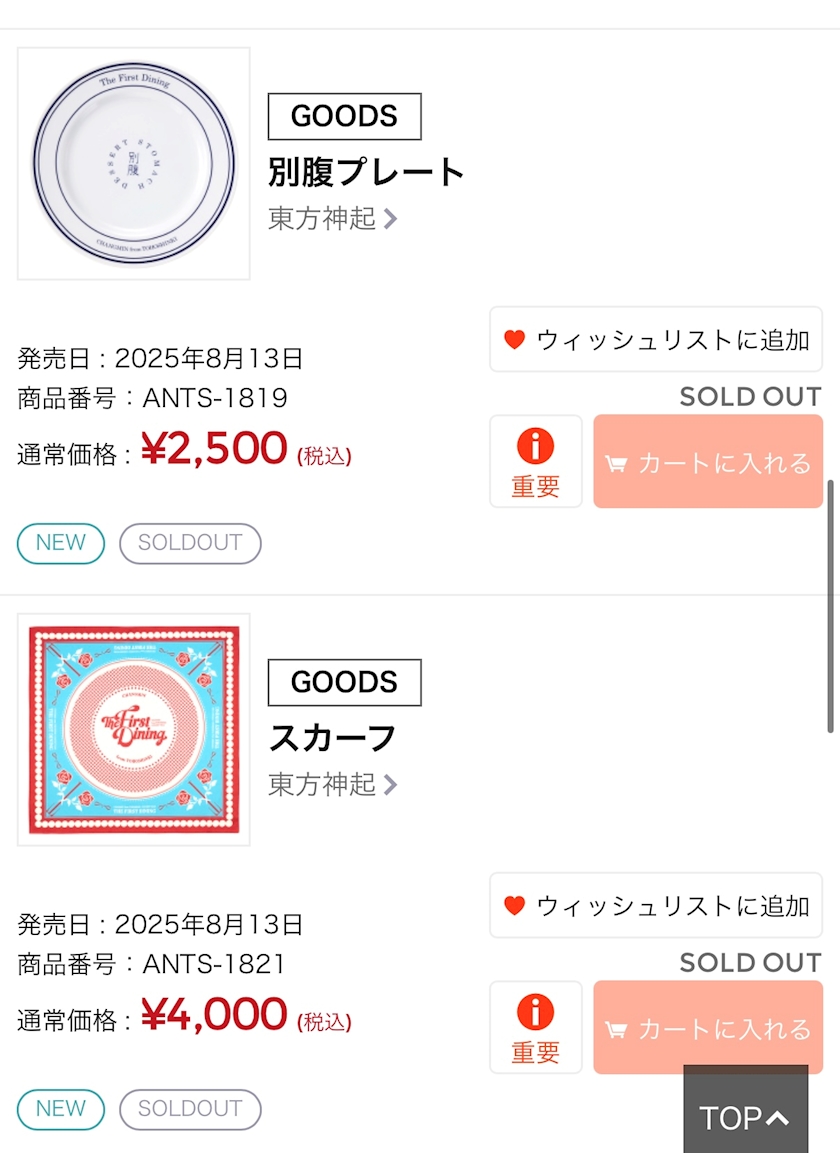Image resolution: width=840 pixels, height=1153 pixels.
Task: Select the GOODS category tag above 別腹プレート
Action: coord(344,117)
